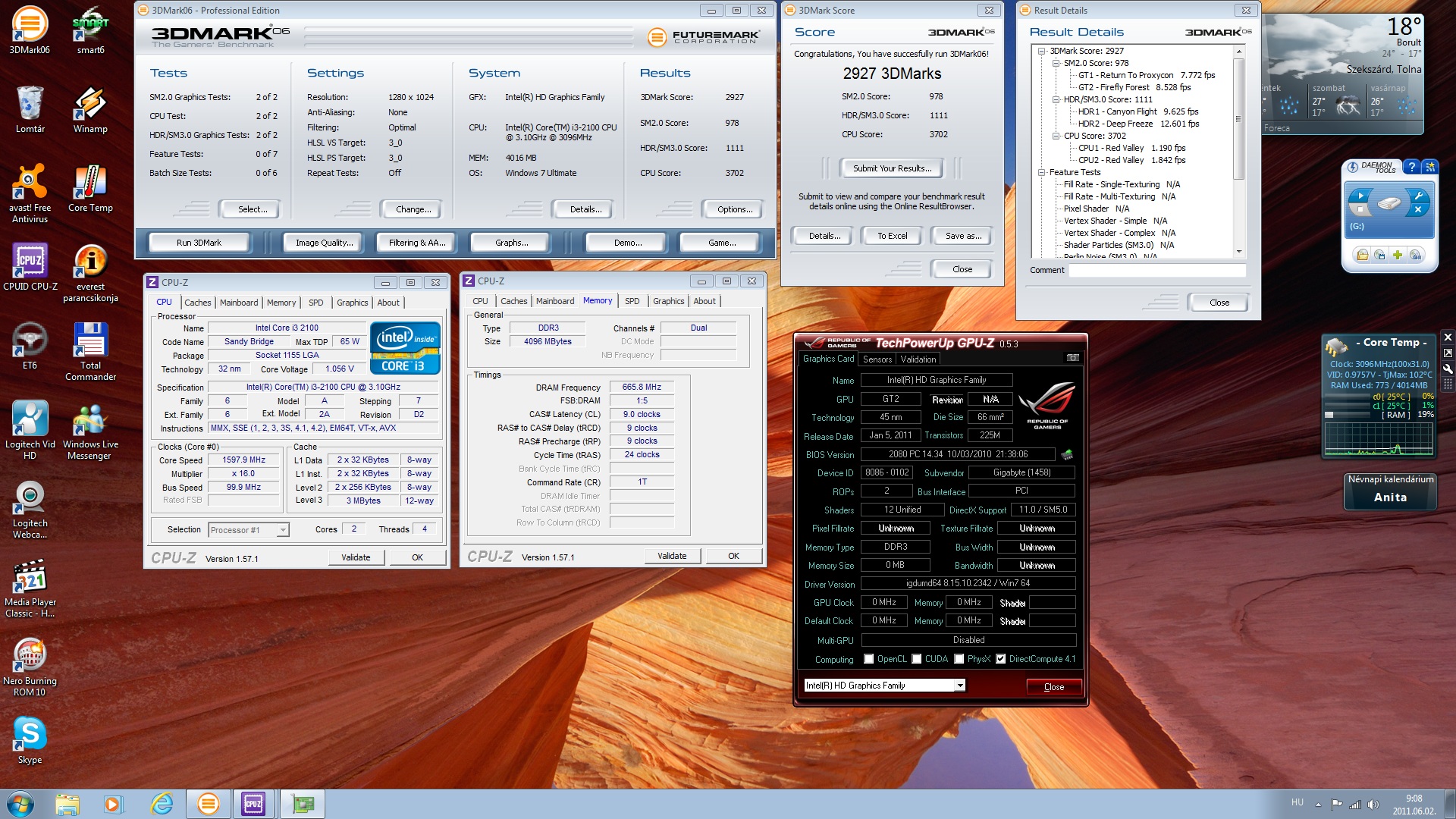Image resolution: width=1456 pixels, height=819 pixels.
Task: Switch to Sensors tab in GPU-Z
Action: (x=877, y=359)
